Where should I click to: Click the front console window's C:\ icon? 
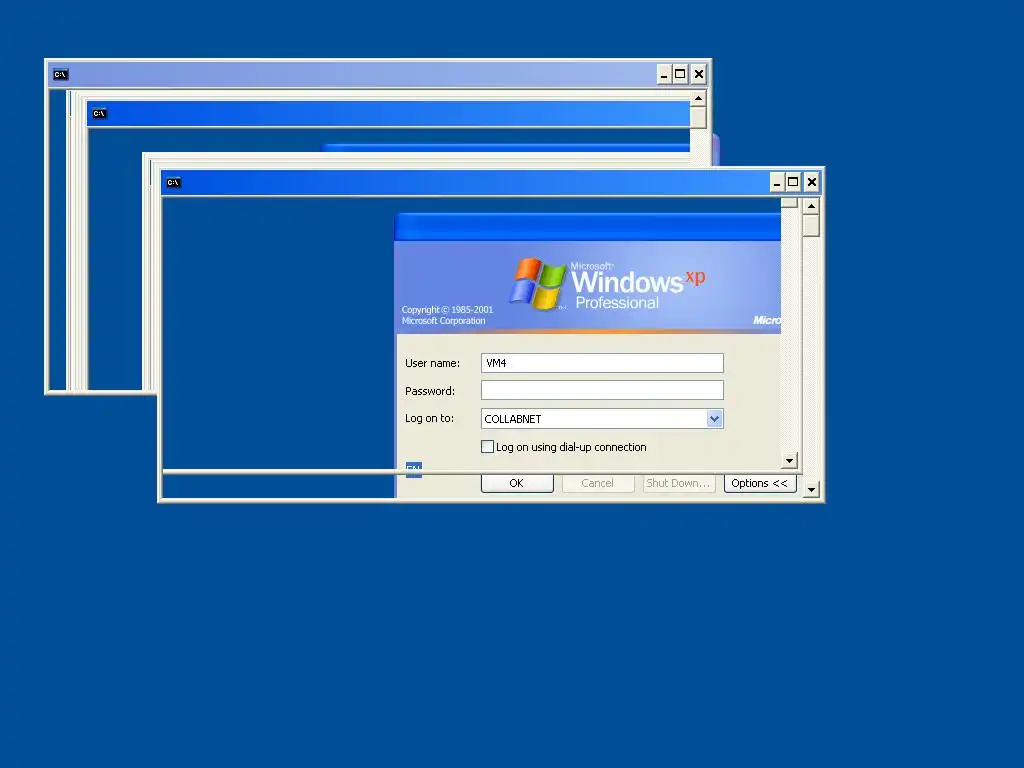coord(173,182)
